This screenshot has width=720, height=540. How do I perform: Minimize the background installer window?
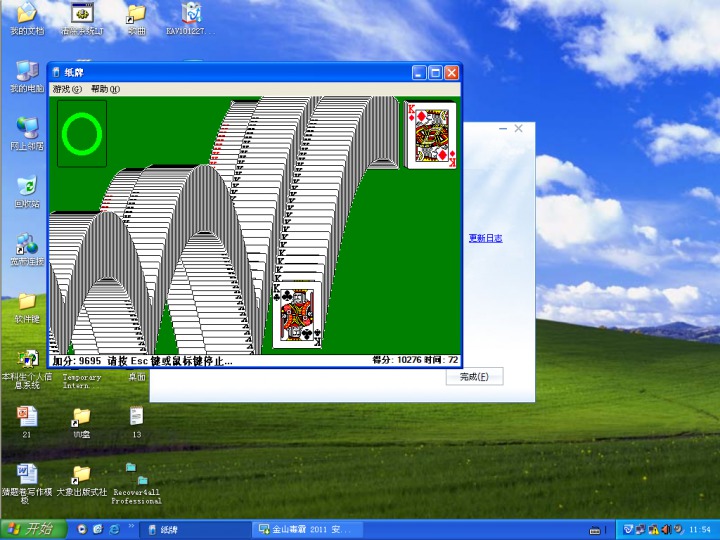click(x=503, y=129)
